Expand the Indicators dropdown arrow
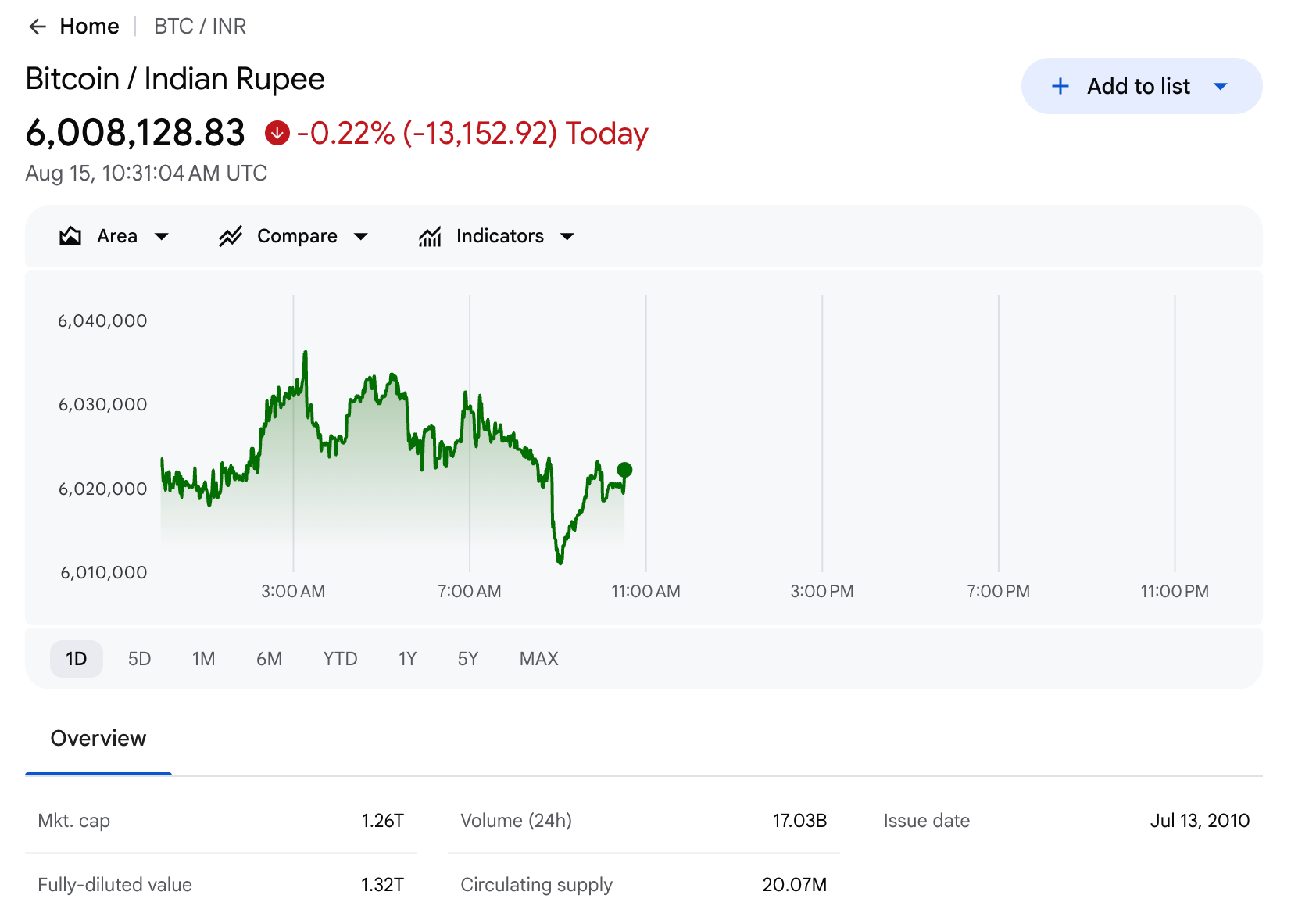This screenshot has width=1316, height=913. pos(567,237)
